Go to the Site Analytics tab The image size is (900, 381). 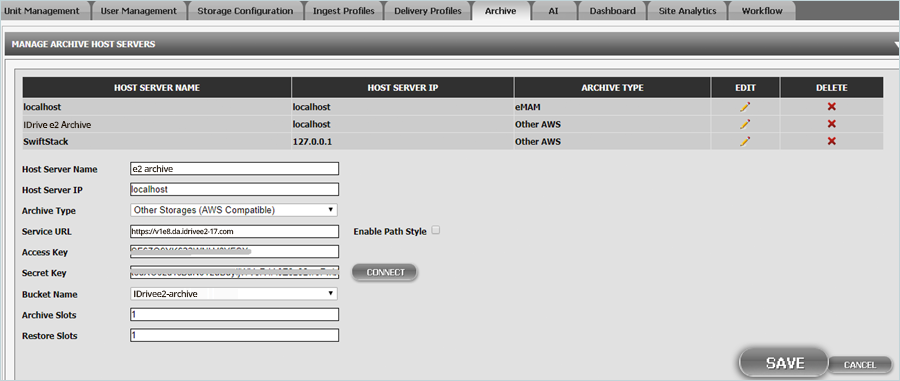point(688,11)
